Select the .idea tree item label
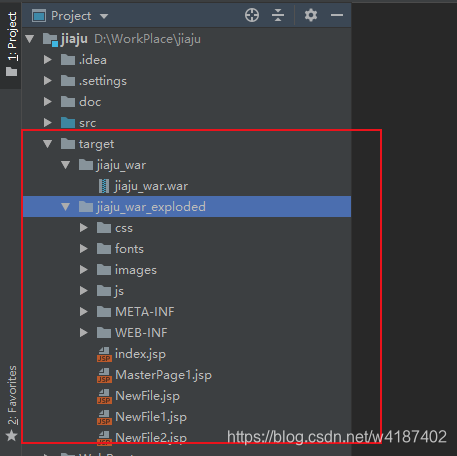Screen dimensions: 457x456 93,60
